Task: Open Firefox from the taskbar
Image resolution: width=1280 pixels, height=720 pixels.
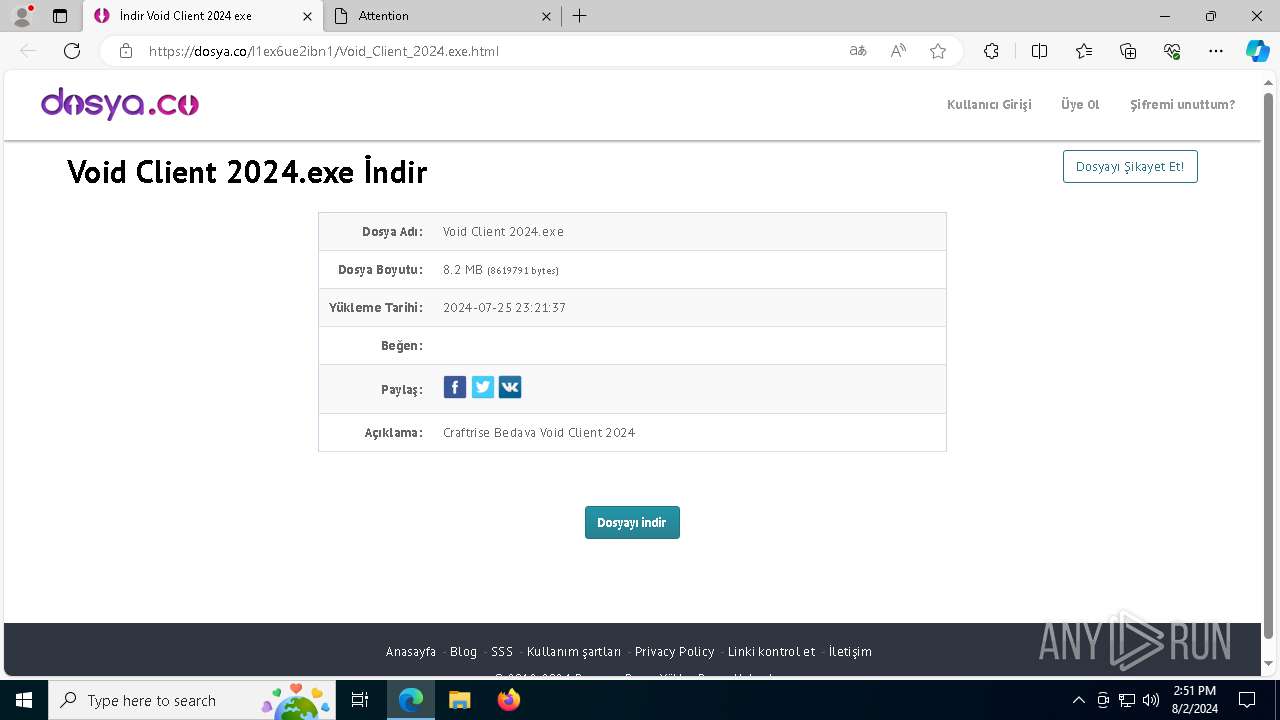Action: coord(508,700)
